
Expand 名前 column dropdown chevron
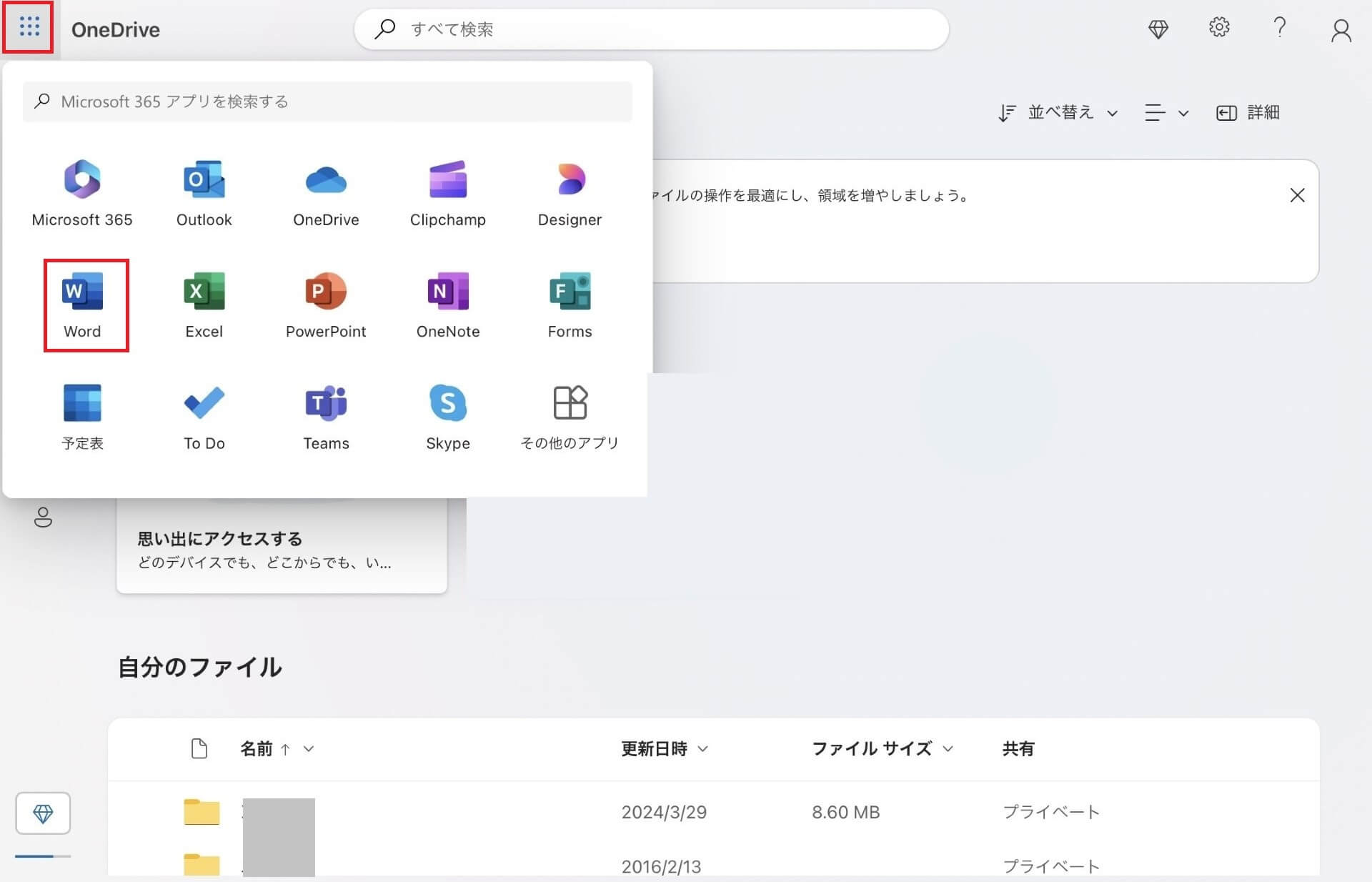309,748
